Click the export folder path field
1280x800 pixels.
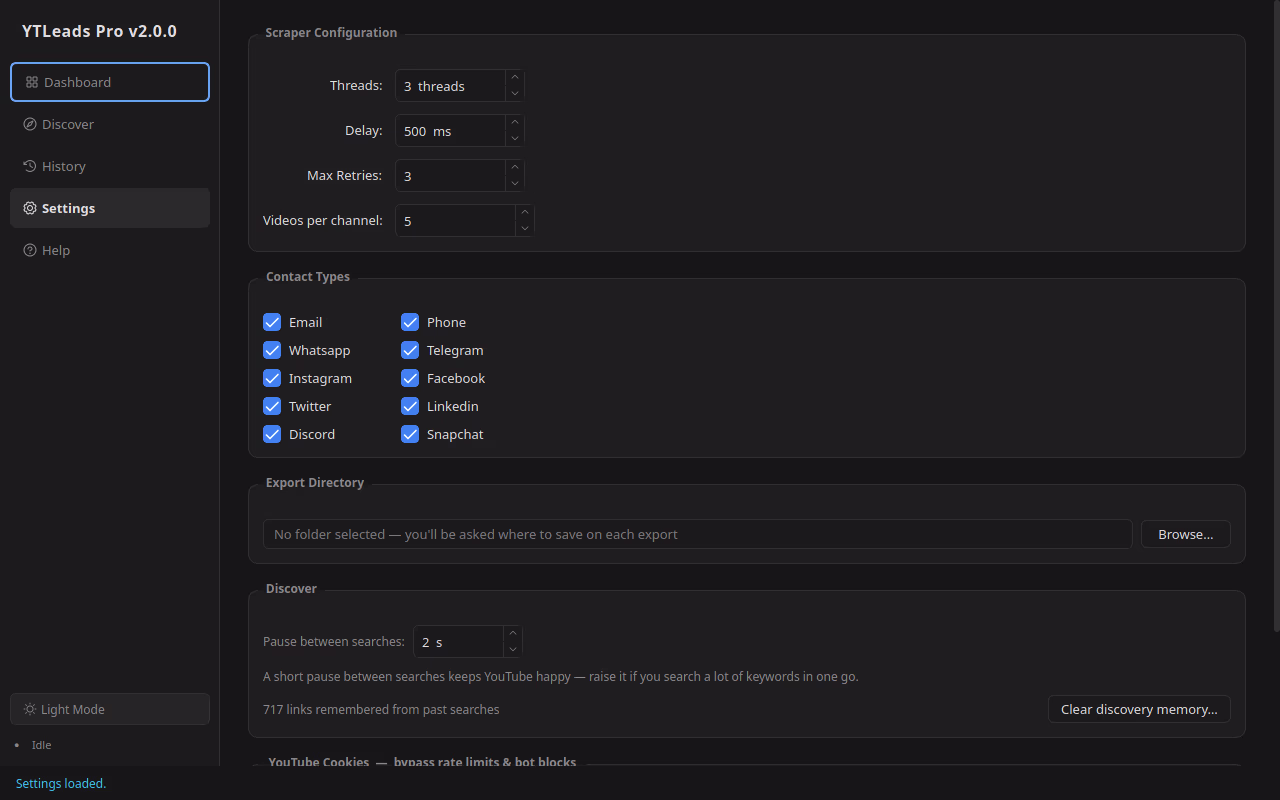pyautogui.click(x=698, y=534)
